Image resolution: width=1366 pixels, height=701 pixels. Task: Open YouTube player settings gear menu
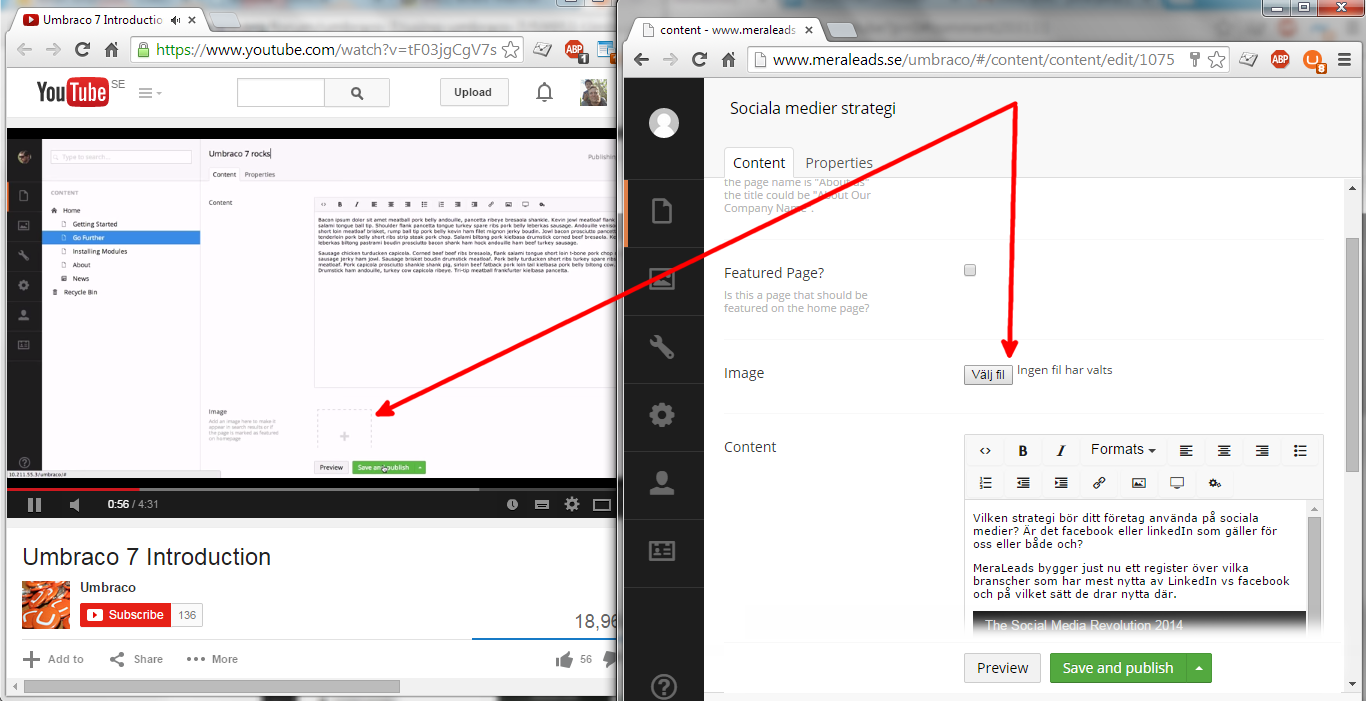[572, 505]
